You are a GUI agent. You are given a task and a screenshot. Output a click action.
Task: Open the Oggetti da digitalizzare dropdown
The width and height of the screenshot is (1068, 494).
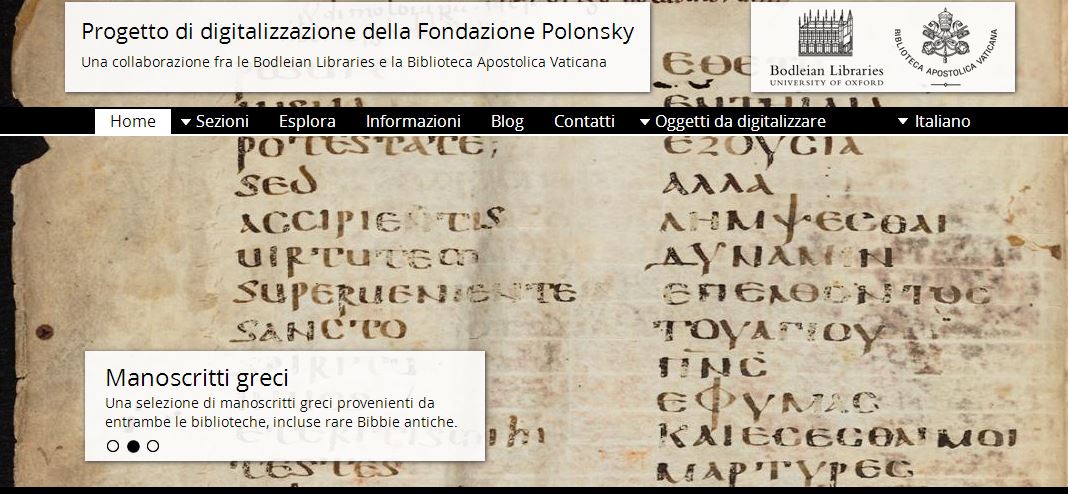(740, 121)
